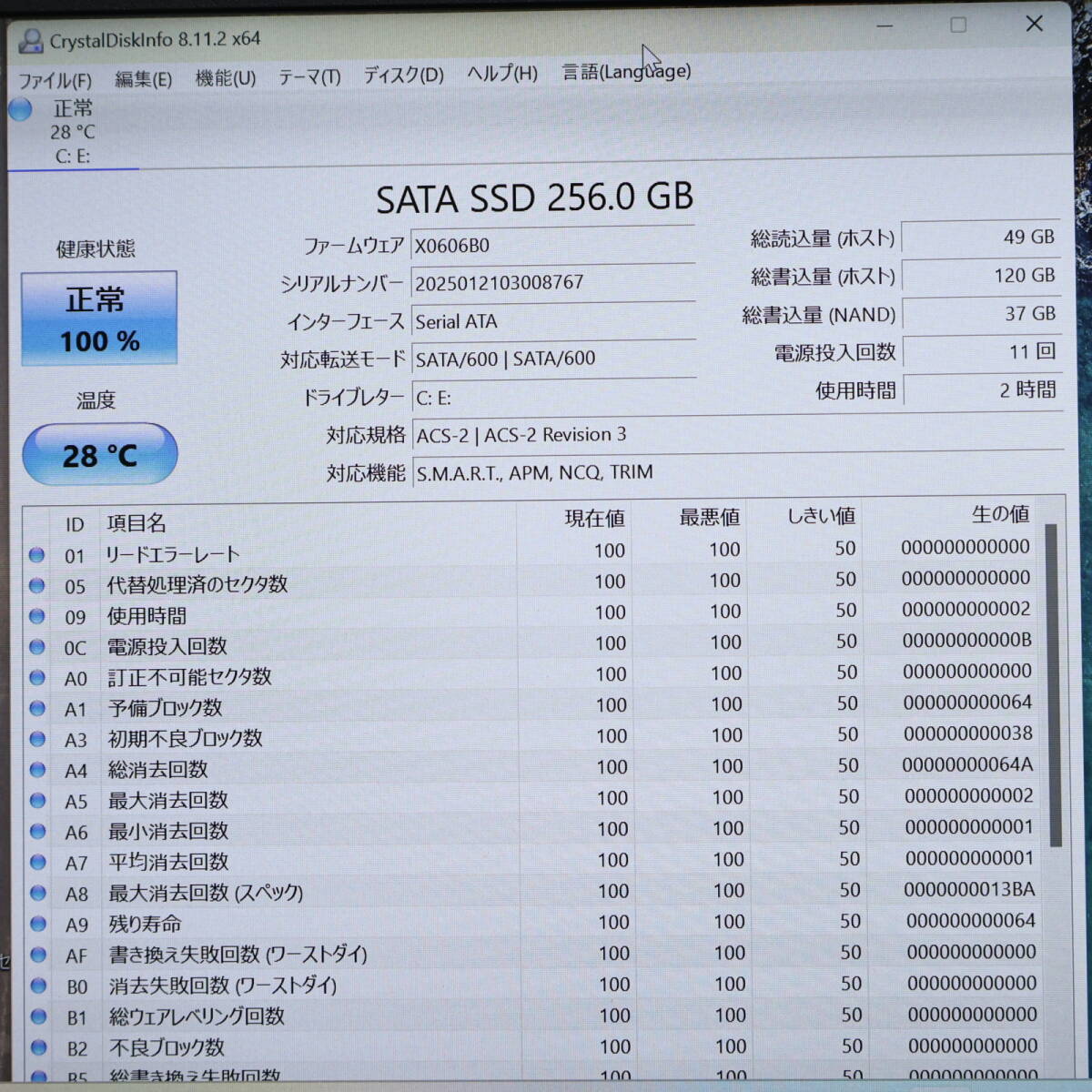Select the C: E: drive status tab
This screenshot has width=1092, height=1092.
[73, 133]
